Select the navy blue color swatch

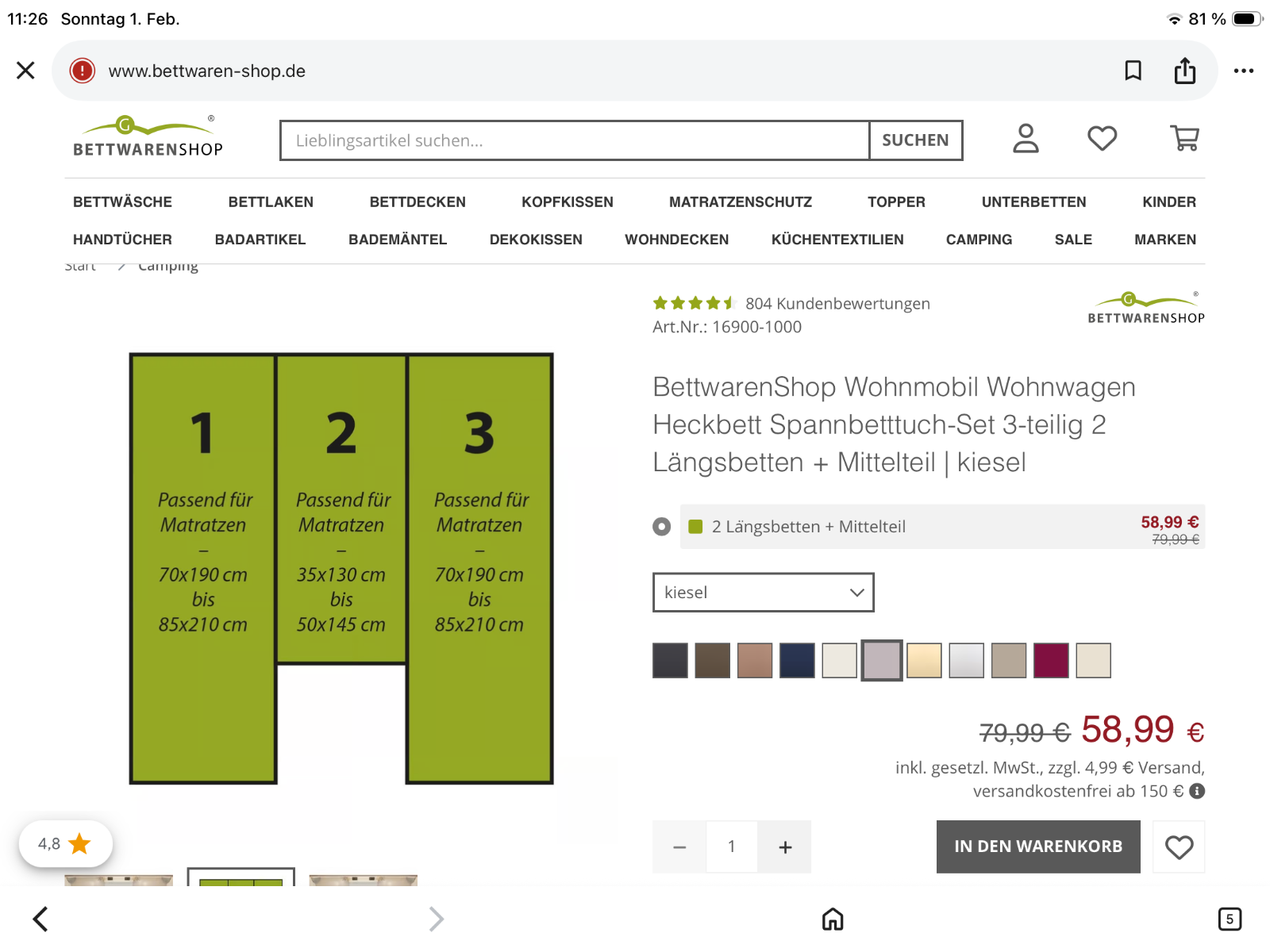(798, 660)
